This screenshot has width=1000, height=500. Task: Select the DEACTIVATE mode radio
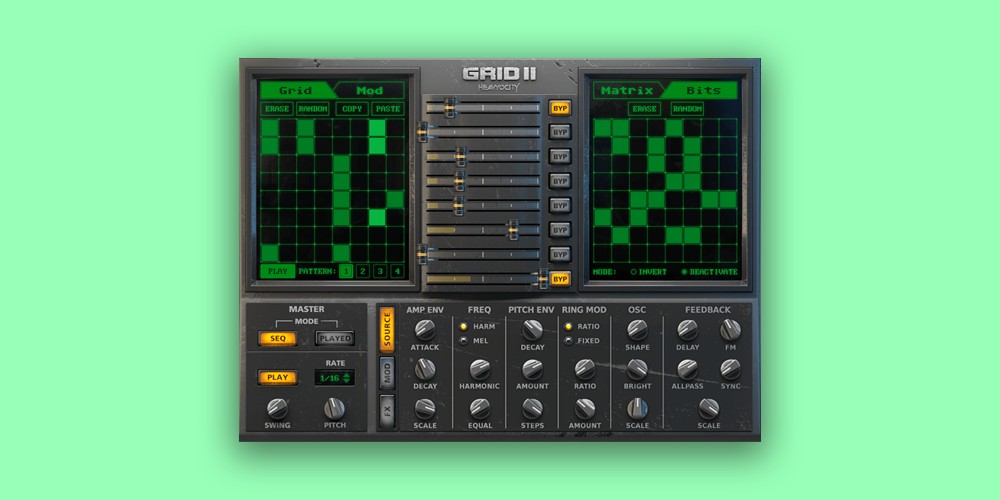(709, 272)
